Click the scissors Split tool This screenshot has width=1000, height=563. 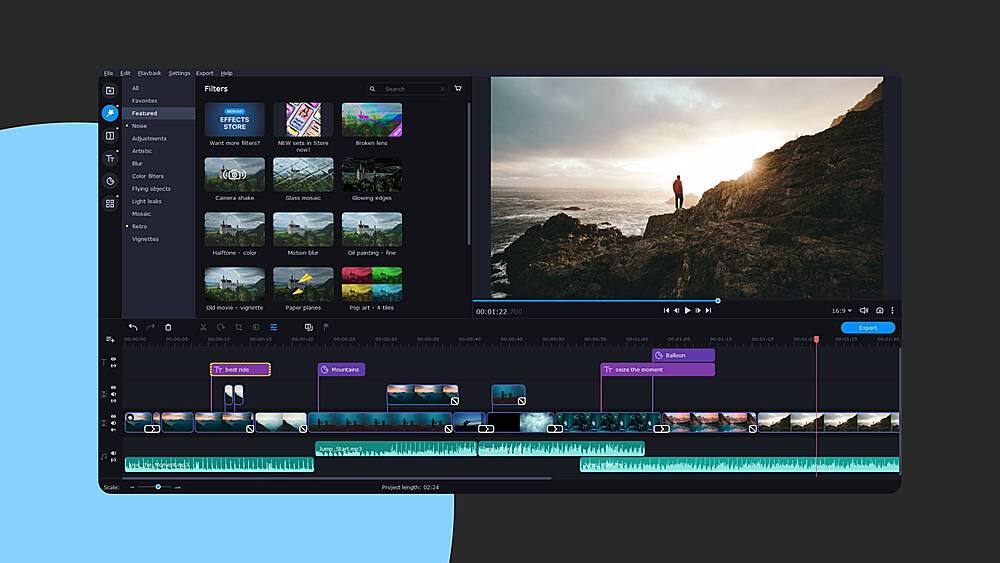tap(203, 327)
